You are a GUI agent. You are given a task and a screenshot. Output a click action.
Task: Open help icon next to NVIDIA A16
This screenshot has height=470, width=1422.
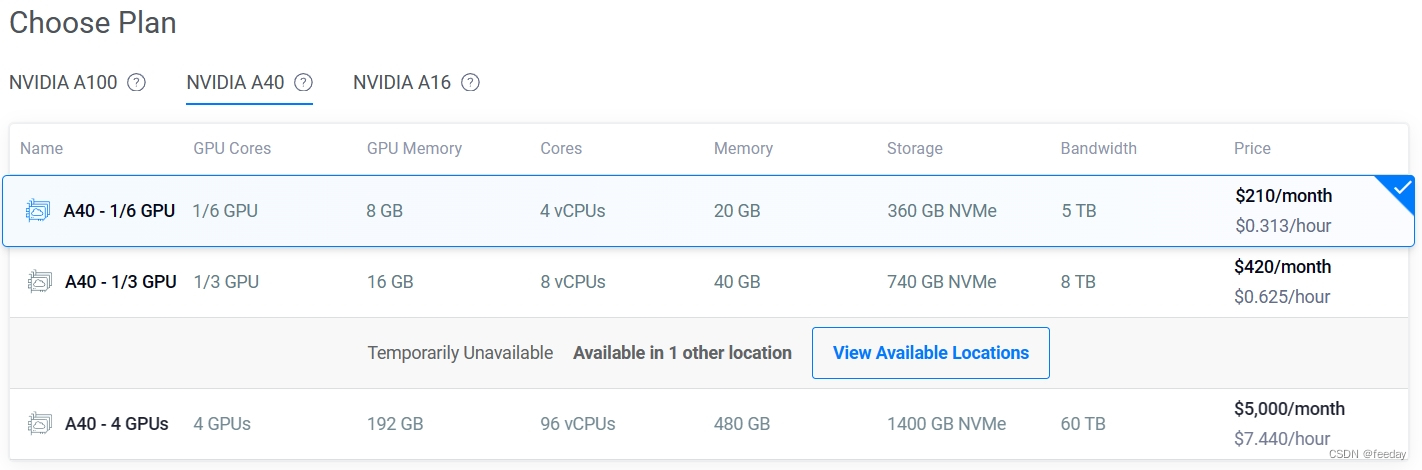[470, 82]
